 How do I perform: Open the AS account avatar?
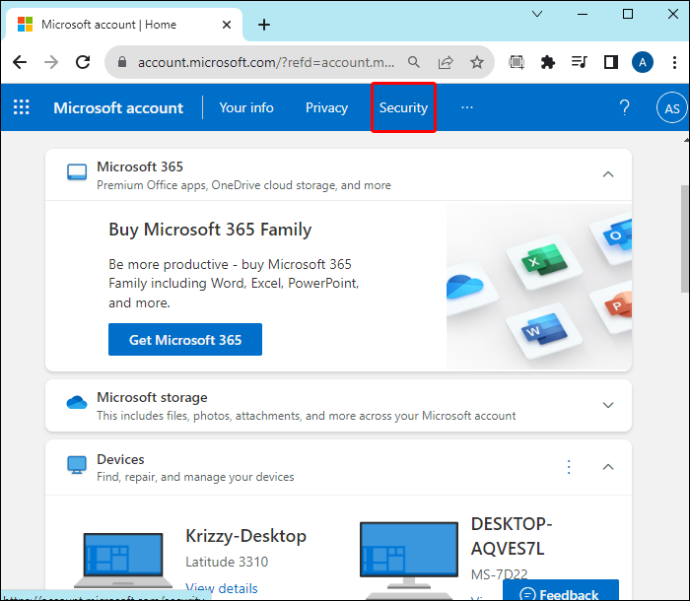point(672,108)
